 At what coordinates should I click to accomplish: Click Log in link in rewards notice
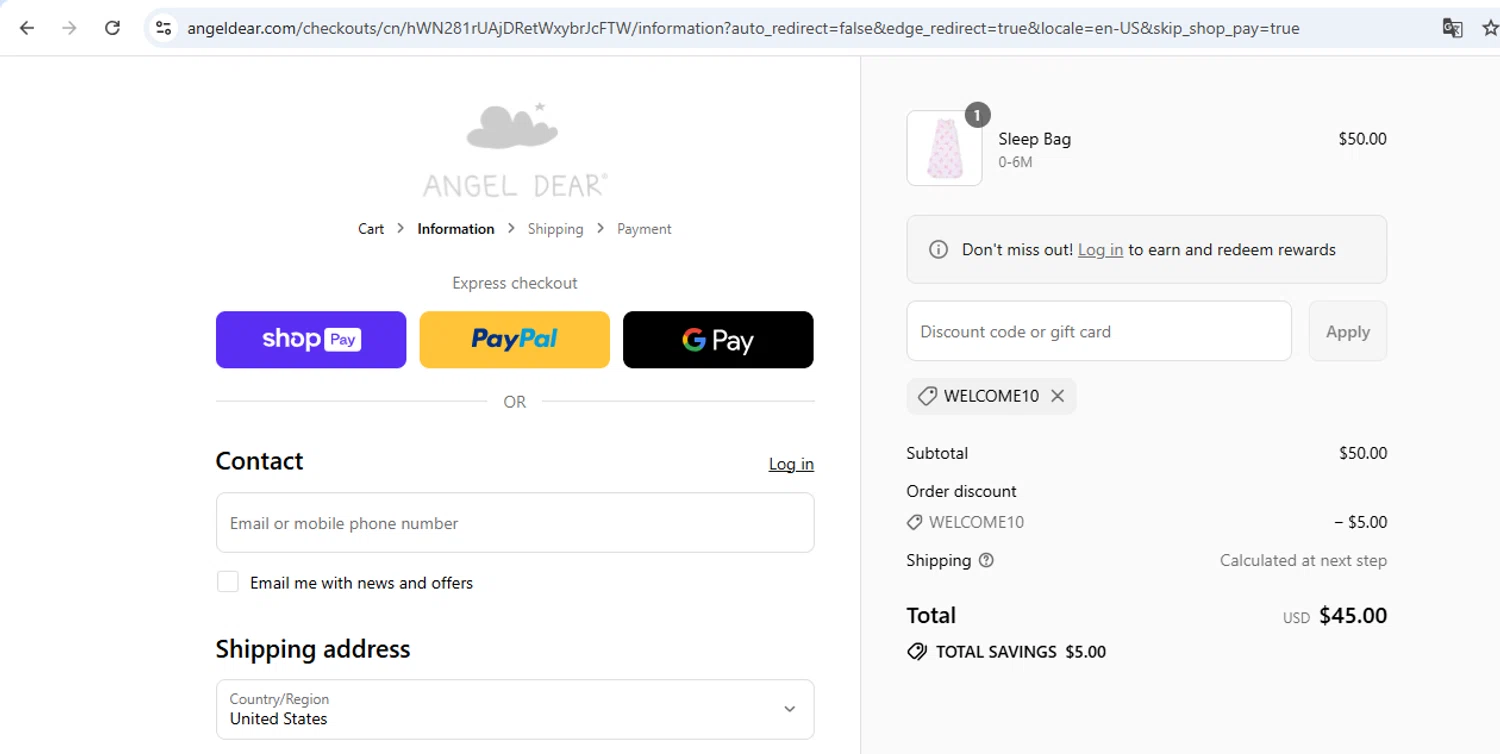coord(1100,250)
